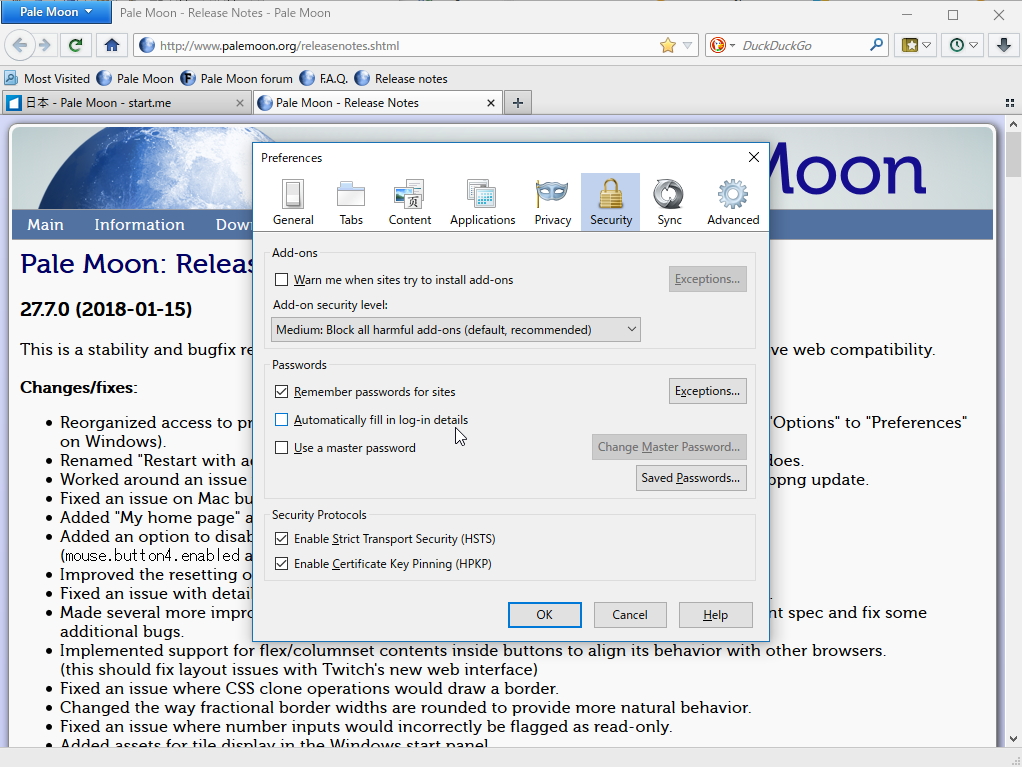Open Saved Passwords
This screenshot has height=767, width=1022.
point(691,478)
